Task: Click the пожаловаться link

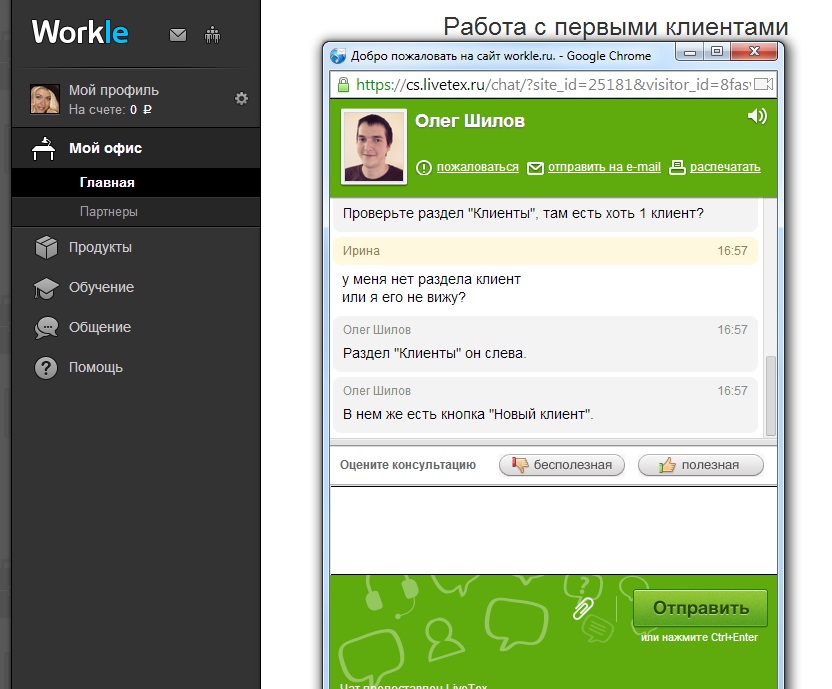Action: tap(478, 167)
